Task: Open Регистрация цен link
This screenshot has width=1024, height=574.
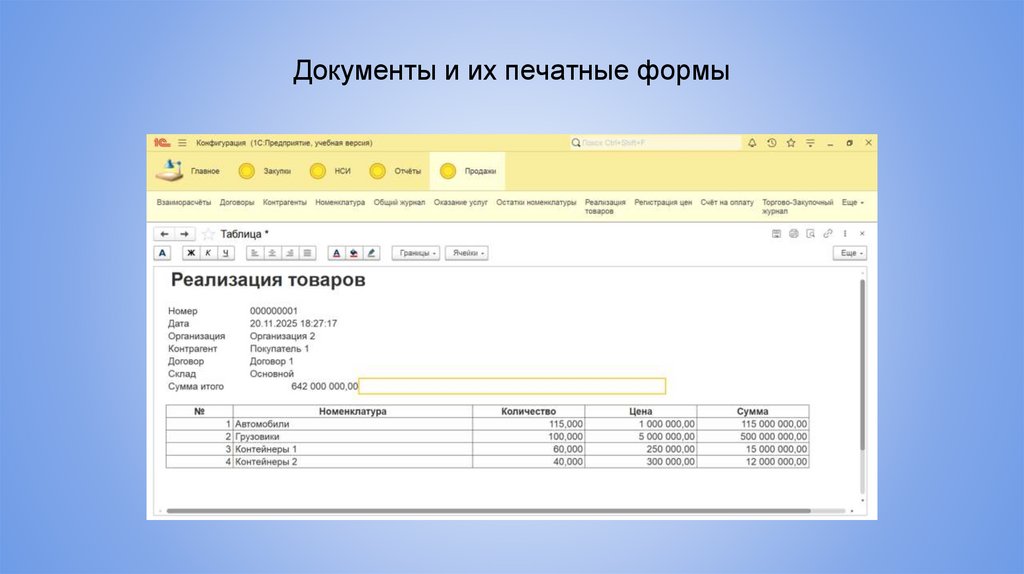Action: click(x=663, y=202)
